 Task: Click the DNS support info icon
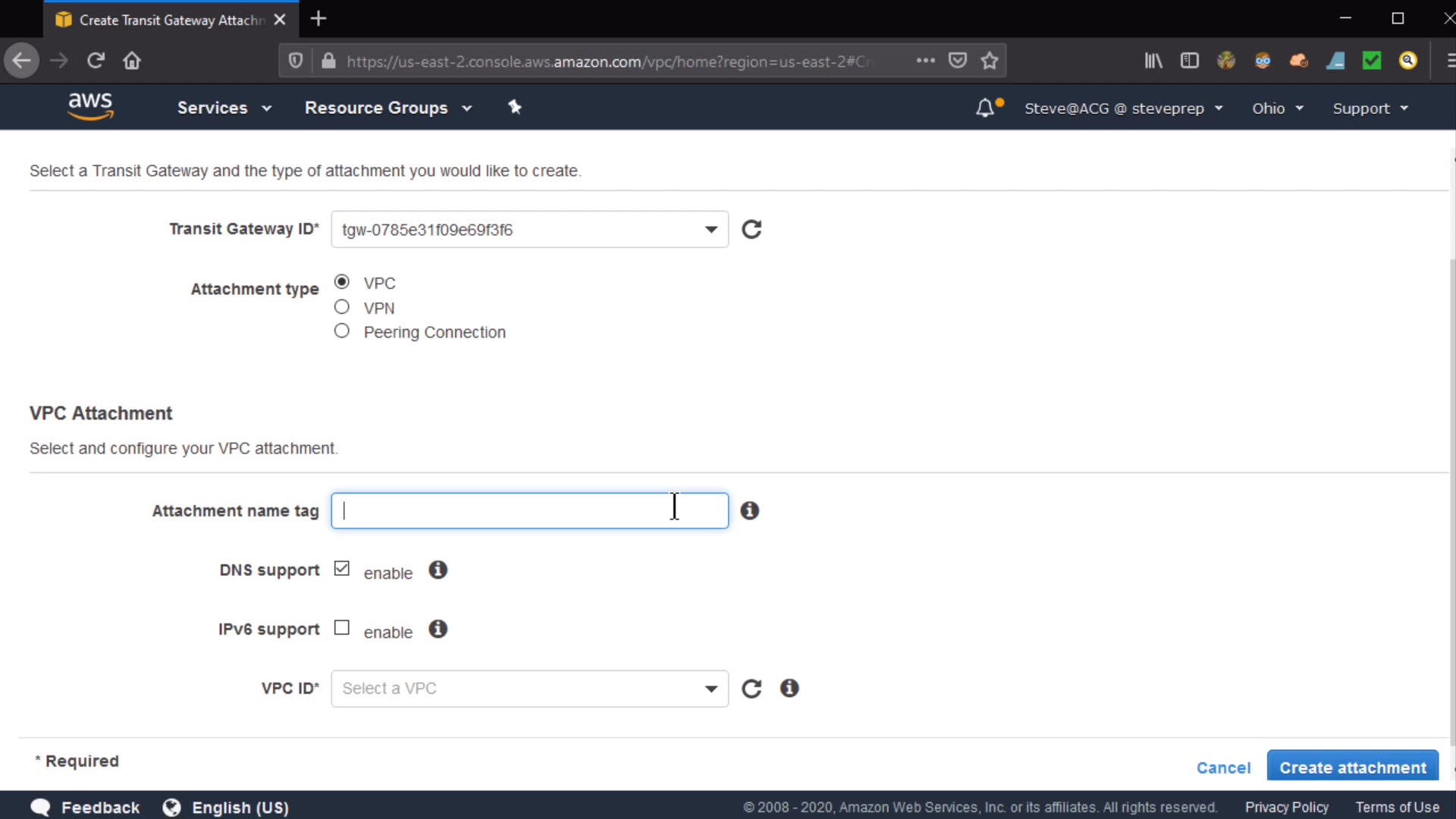click(x=438, y=570)
